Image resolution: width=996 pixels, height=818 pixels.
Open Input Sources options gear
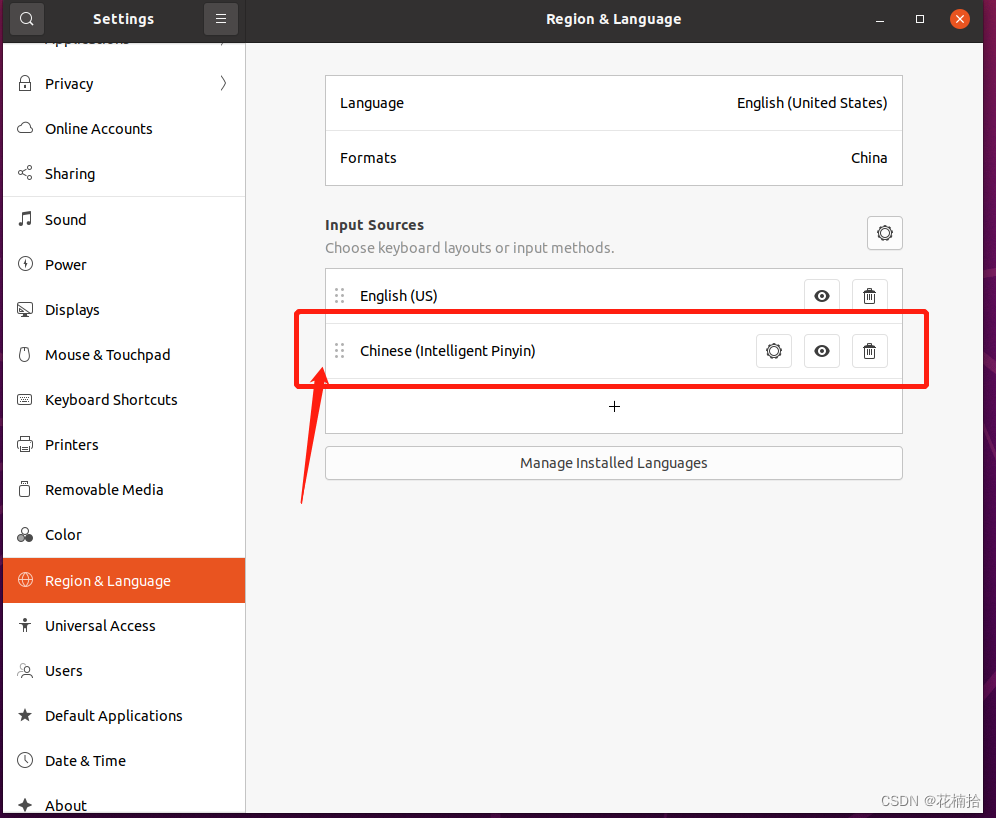(884, 233)
